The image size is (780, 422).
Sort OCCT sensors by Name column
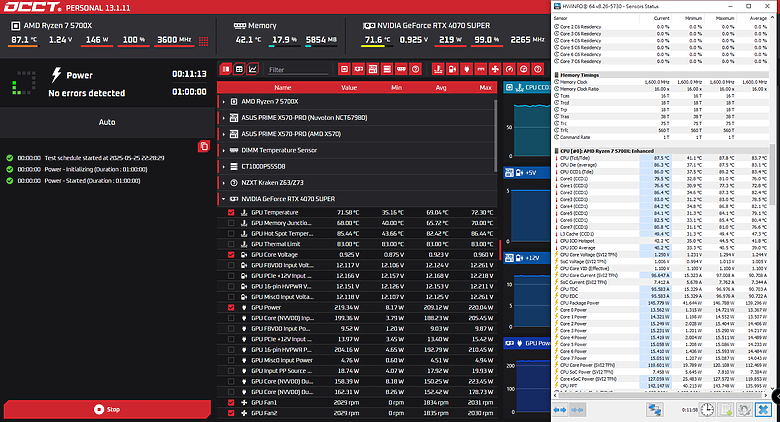[x=283, y=88]
